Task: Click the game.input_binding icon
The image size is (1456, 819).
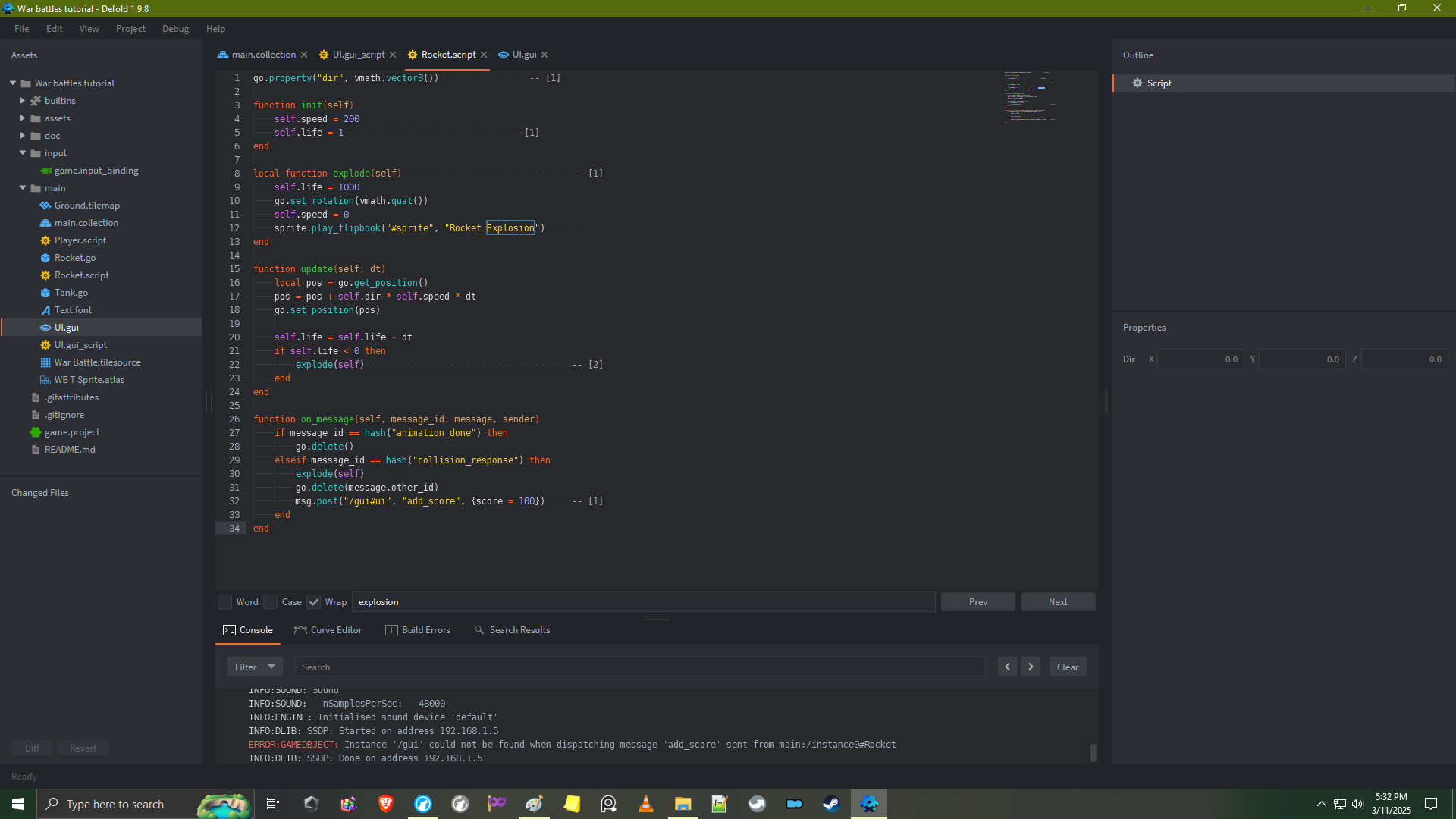Action: (x=45, y=171)
